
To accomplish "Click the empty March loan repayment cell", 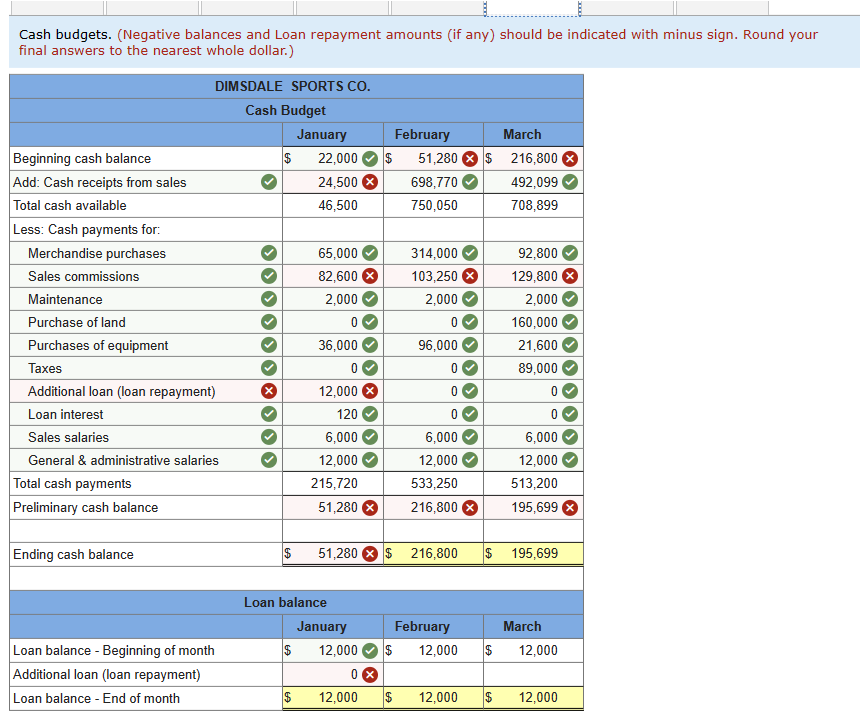I will pos(533,675).
